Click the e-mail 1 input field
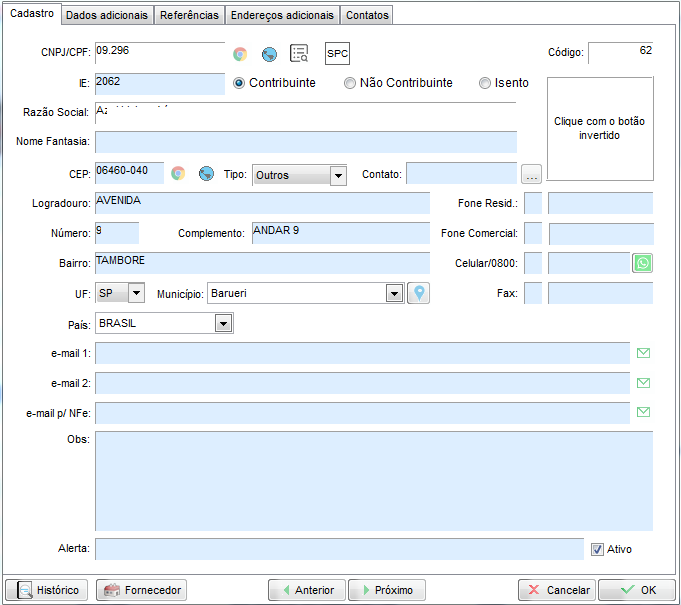Viewport: 681px width, 605px height. pos(363,353)
